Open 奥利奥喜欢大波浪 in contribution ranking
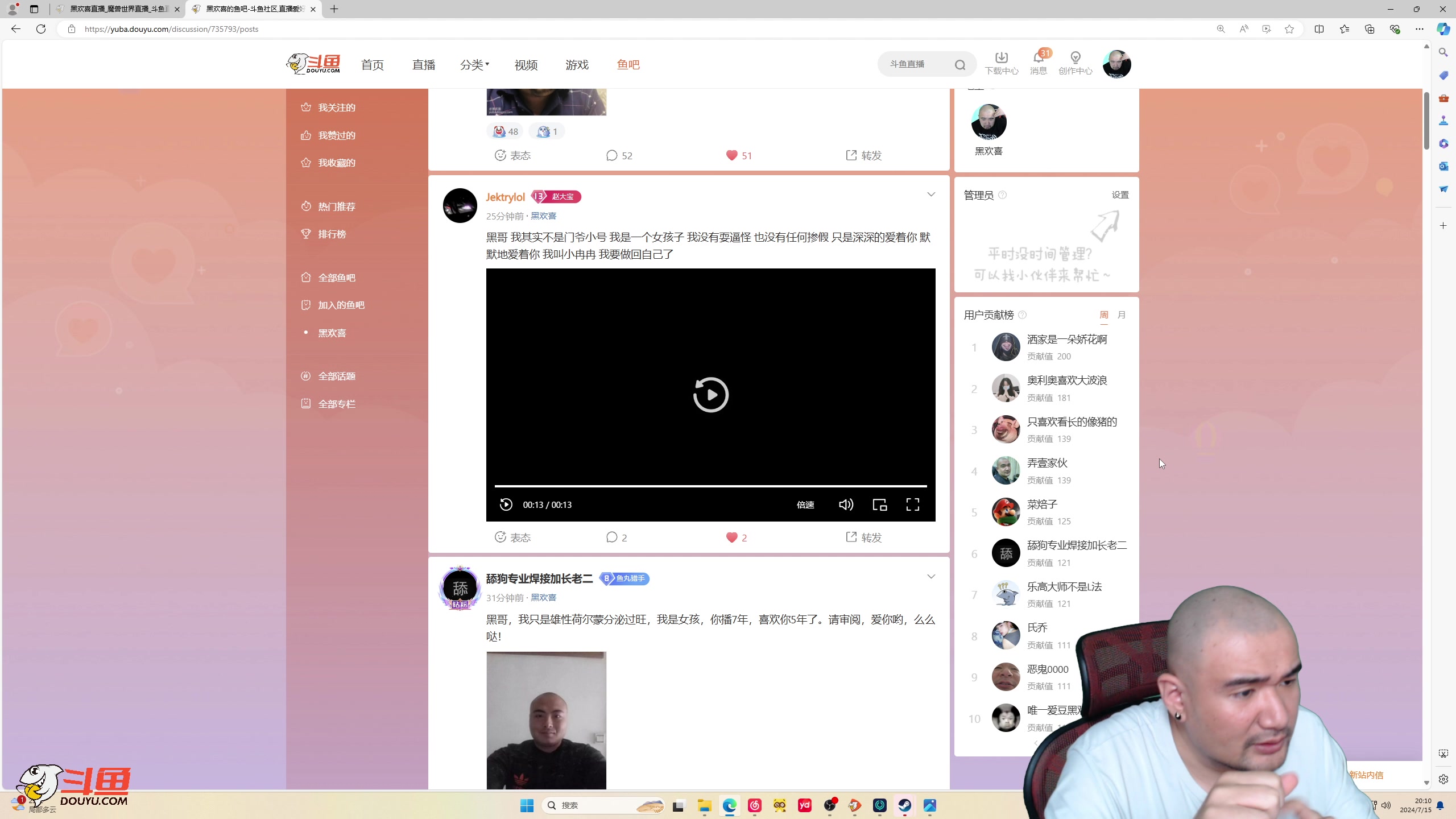 pos(1066,380)
